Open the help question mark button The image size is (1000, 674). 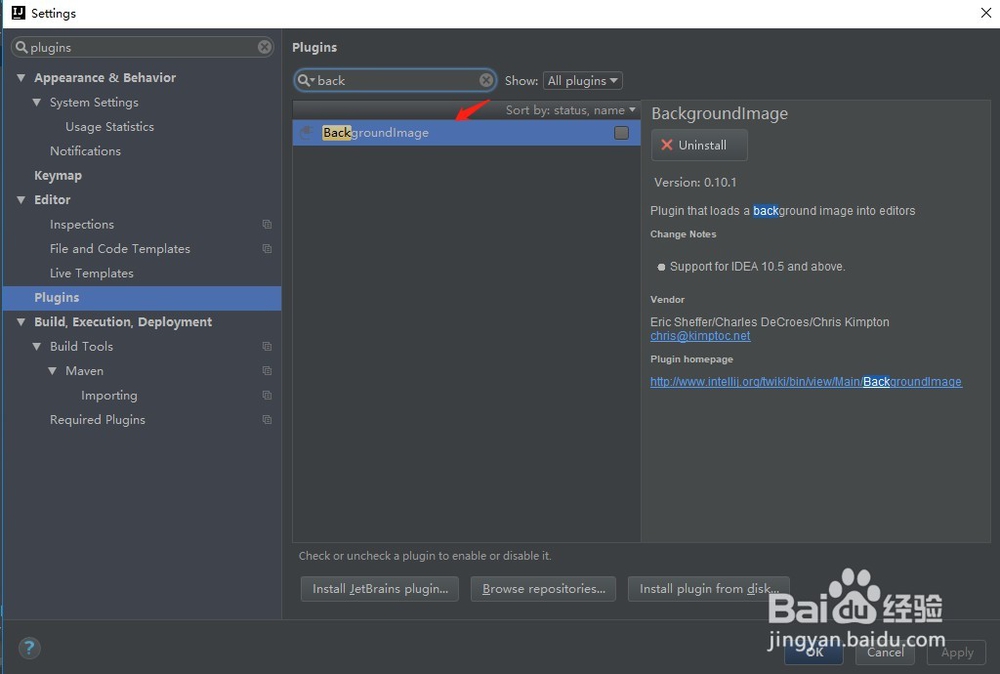click(x=29, y=648)
